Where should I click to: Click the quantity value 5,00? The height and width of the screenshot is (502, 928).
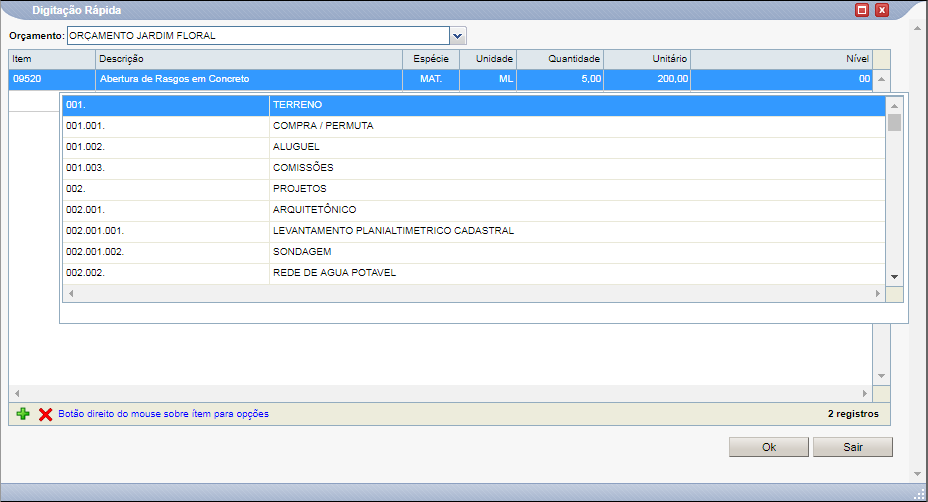(591, 79)
